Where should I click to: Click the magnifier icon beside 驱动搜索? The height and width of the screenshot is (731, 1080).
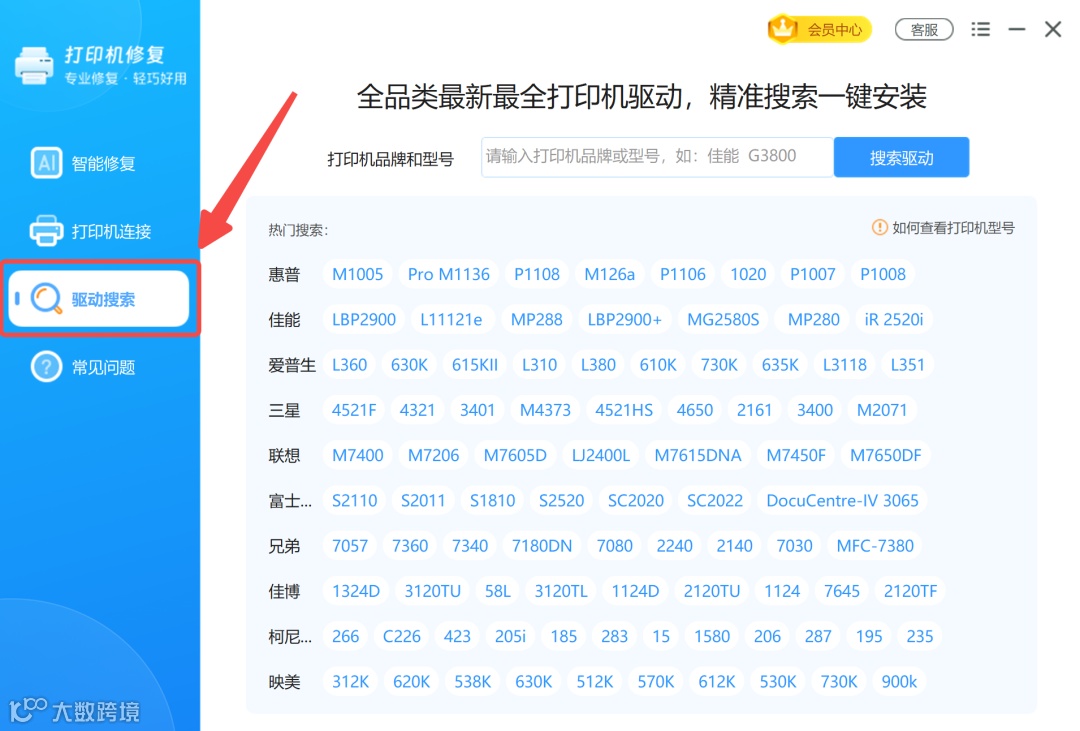point(46,298)
